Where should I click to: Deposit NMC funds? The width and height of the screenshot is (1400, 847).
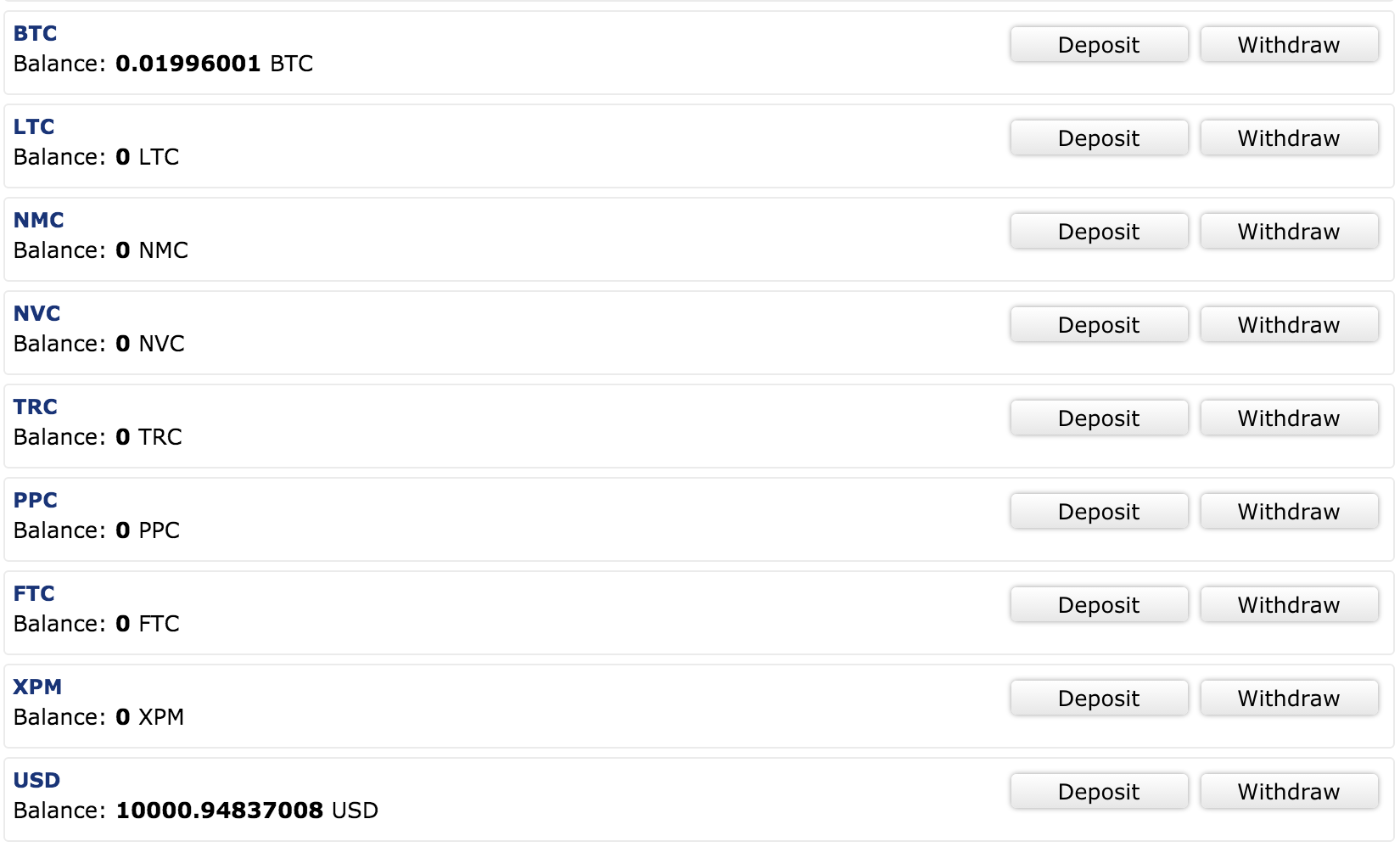pos(1099,232)
